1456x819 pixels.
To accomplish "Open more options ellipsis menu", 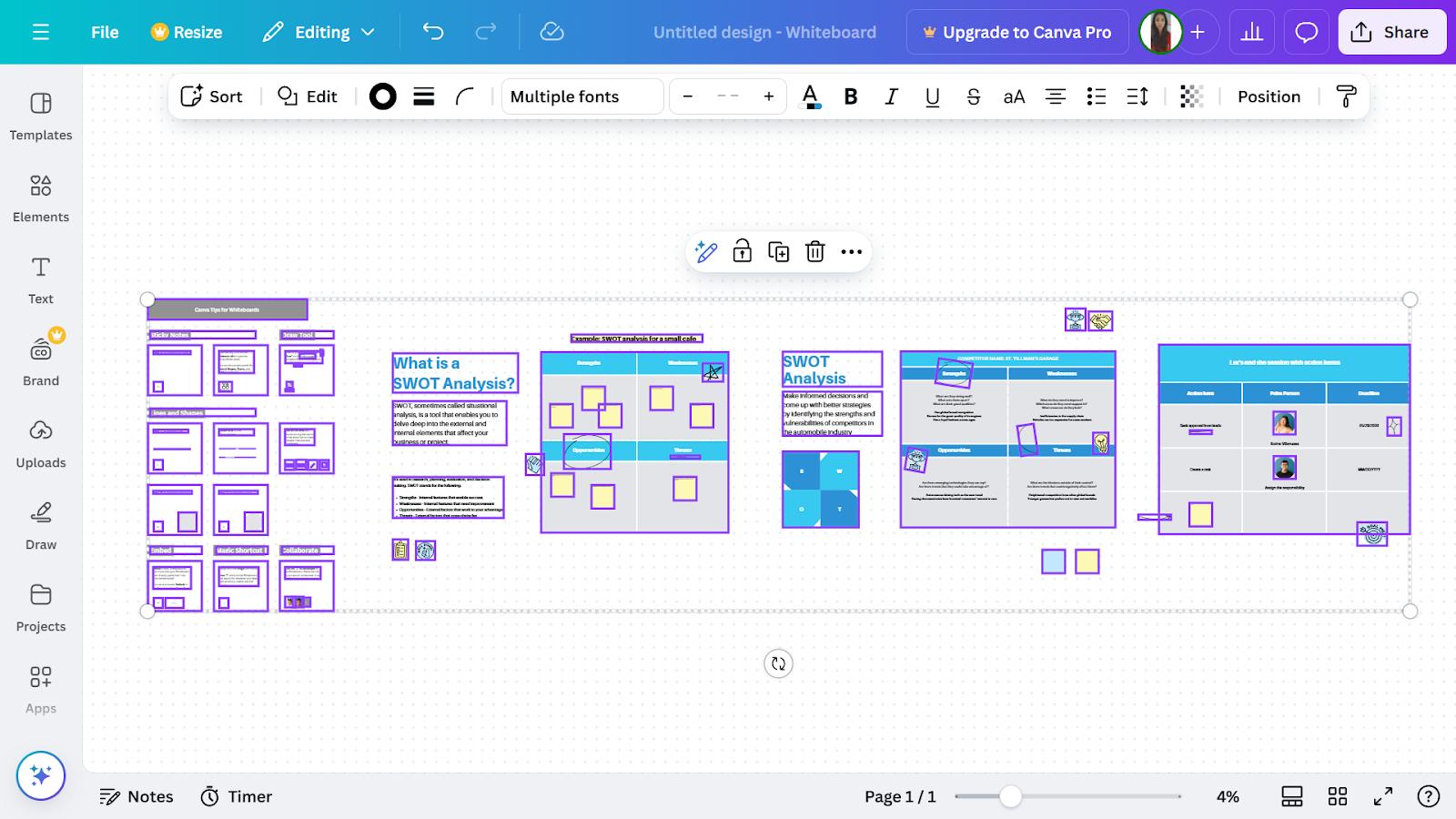I will [x=852, y=252].
